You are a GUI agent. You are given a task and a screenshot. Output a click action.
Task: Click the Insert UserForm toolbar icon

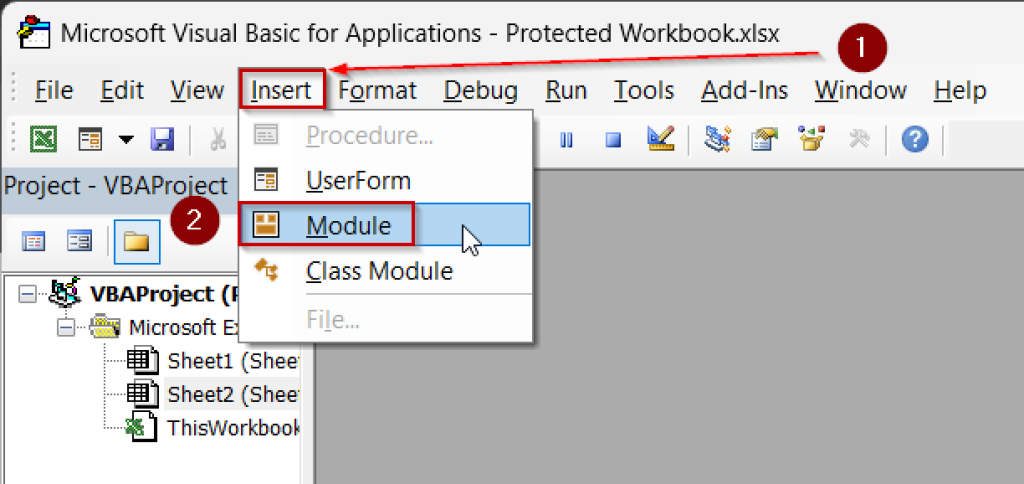click(91, 139)
